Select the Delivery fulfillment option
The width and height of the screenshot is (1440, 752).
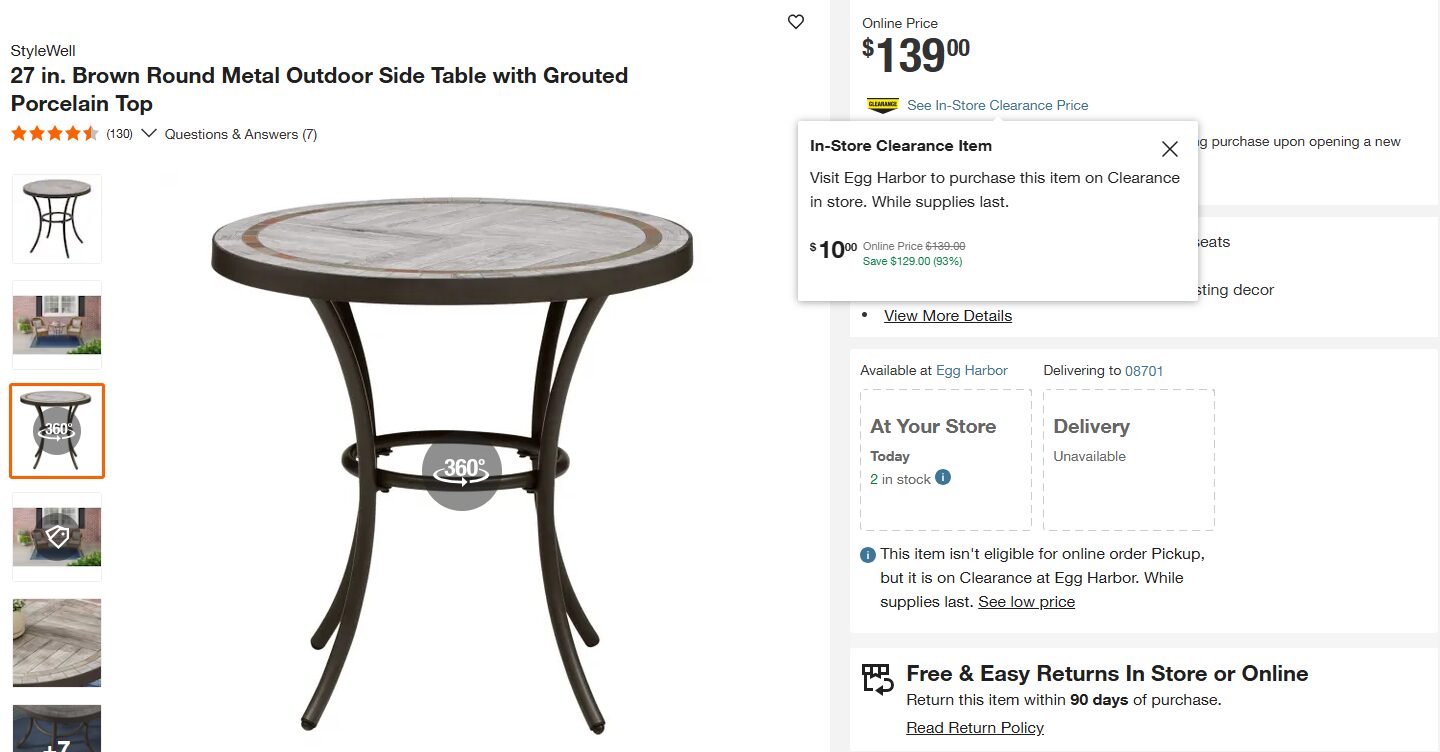tap(1128, 459)
